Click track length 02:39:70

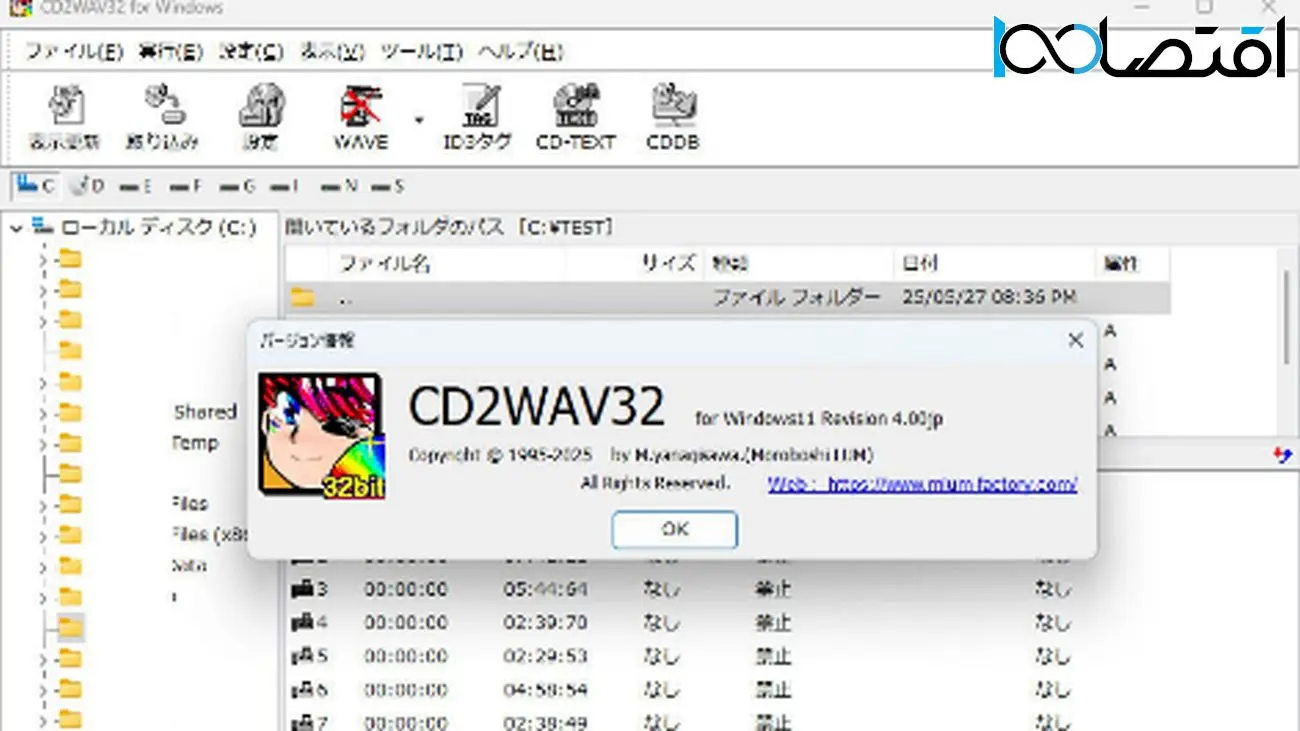coord(545,623)
